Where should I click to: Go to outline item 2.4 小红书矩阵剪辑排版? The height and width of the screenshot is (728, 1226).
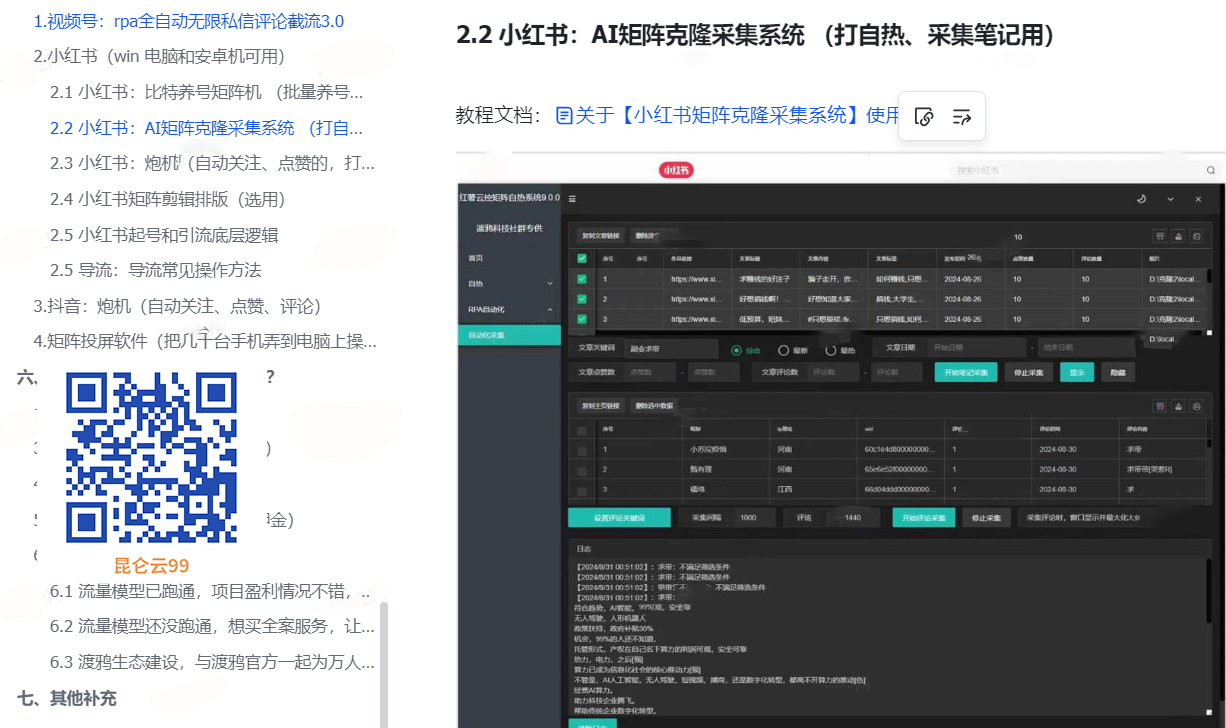point(168,199)
